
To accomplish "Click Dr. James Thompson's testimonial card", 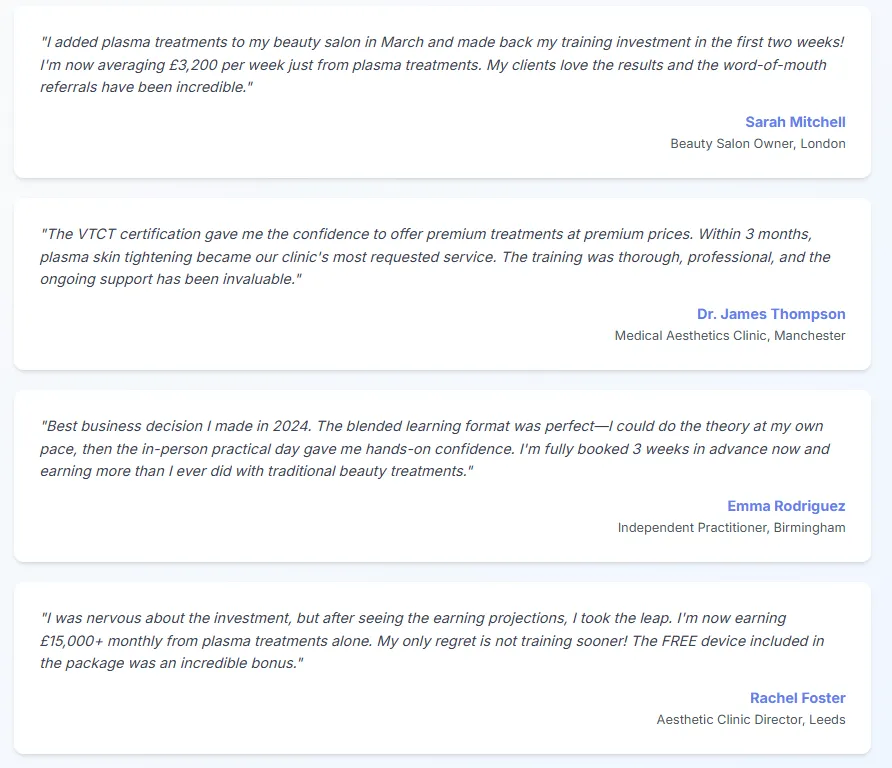I will point(442,284).
